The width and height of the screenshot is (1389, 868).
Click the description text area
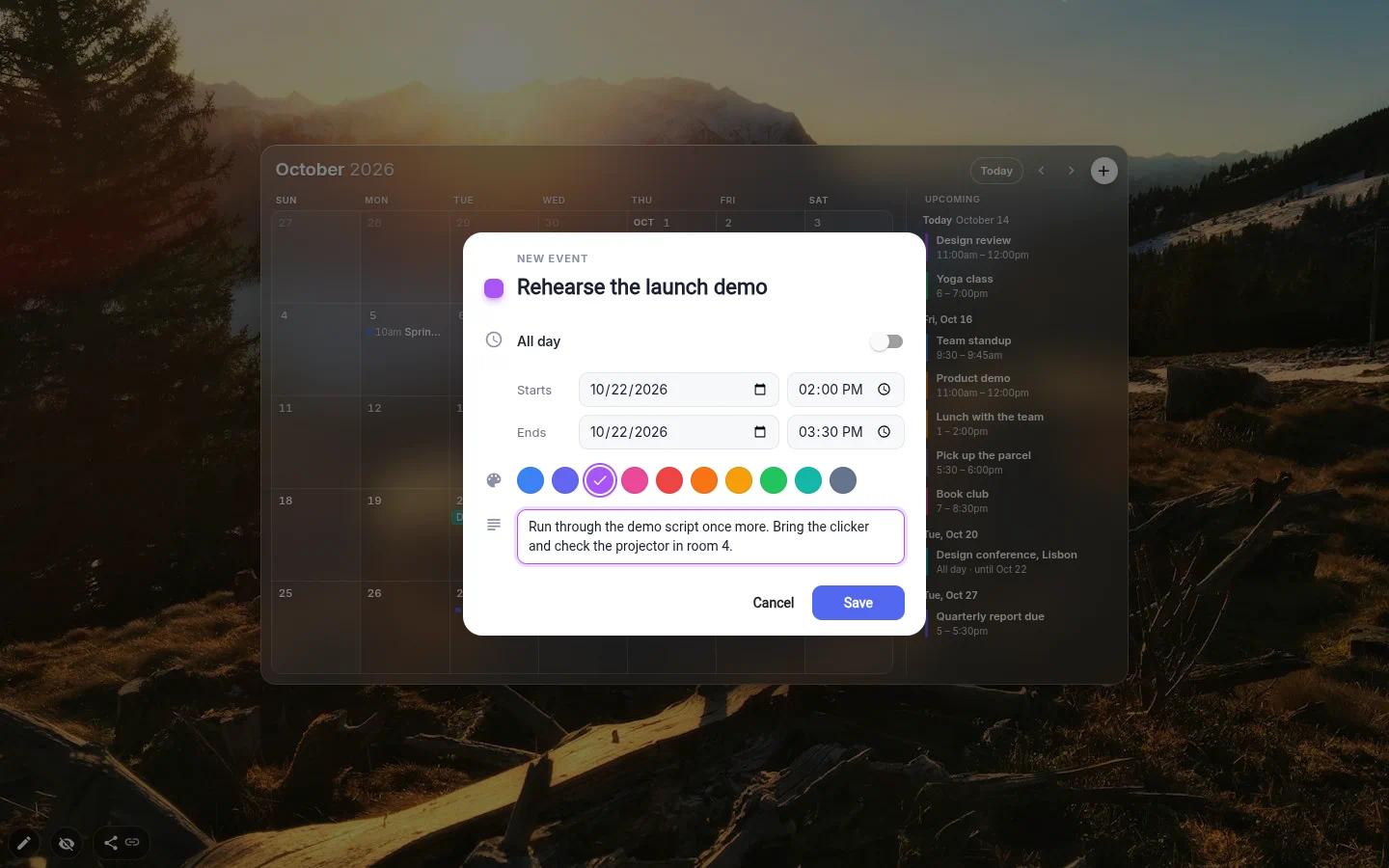tap(711, 536)
